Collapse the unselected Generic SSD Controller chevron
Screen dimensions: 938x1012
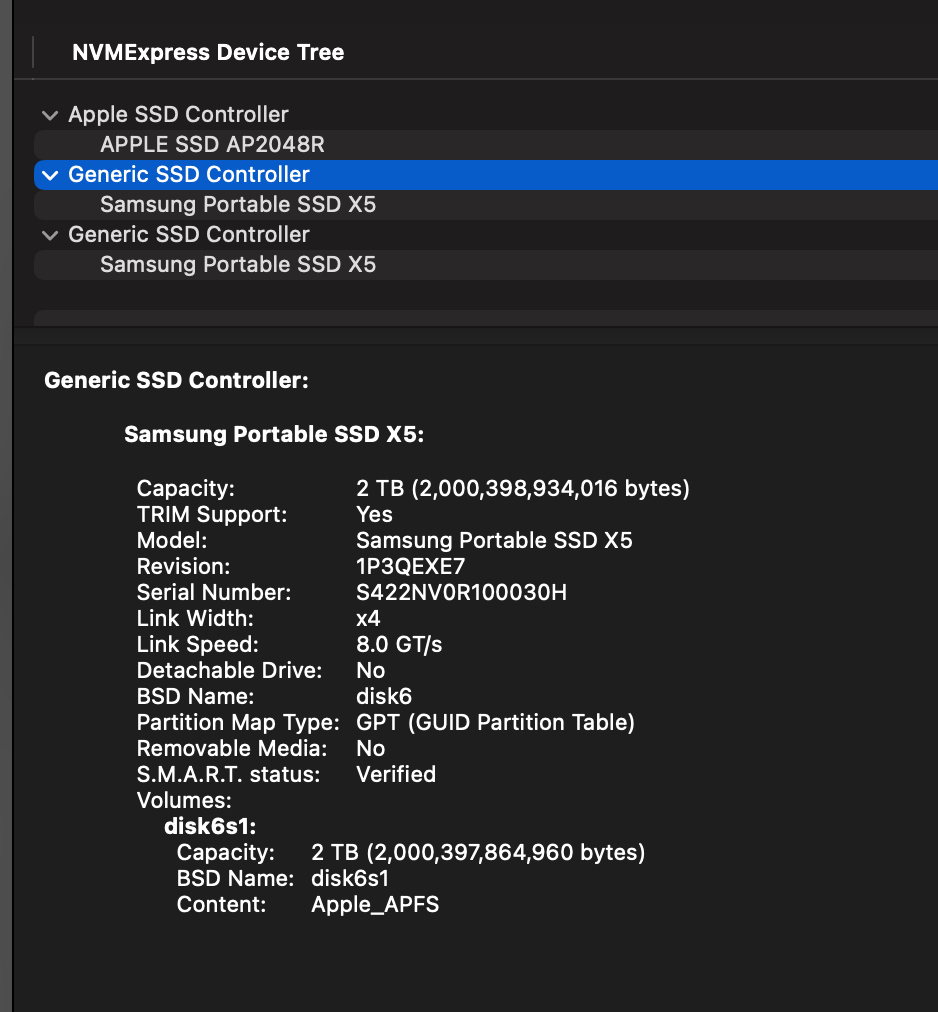coord(50,236)
